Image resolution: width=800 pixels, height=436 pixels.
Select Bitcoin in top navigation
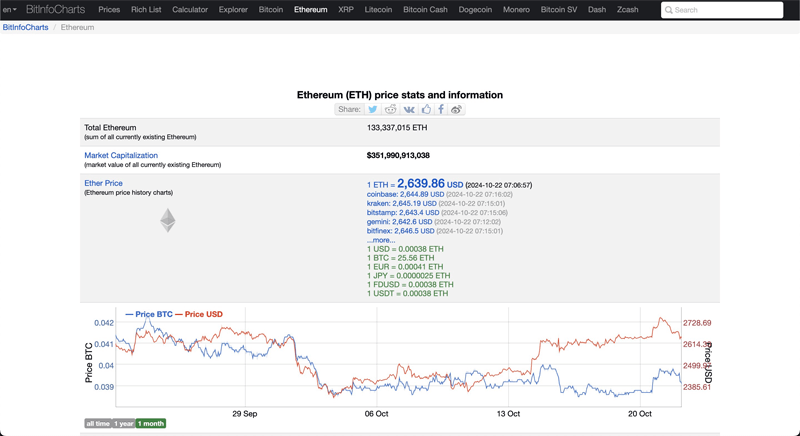[271, 10]
